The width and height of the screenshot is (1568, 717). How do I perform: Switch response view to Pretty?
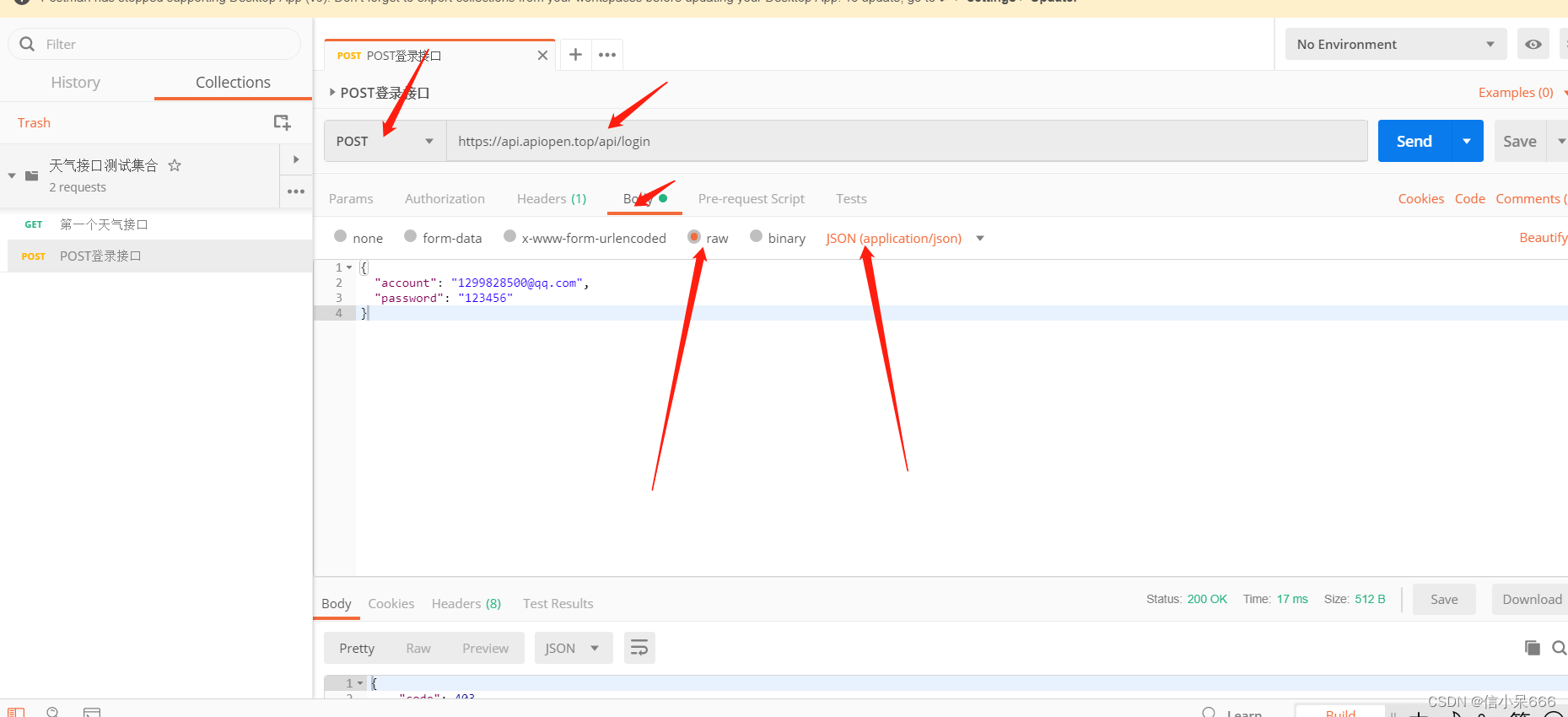(357, 648)
